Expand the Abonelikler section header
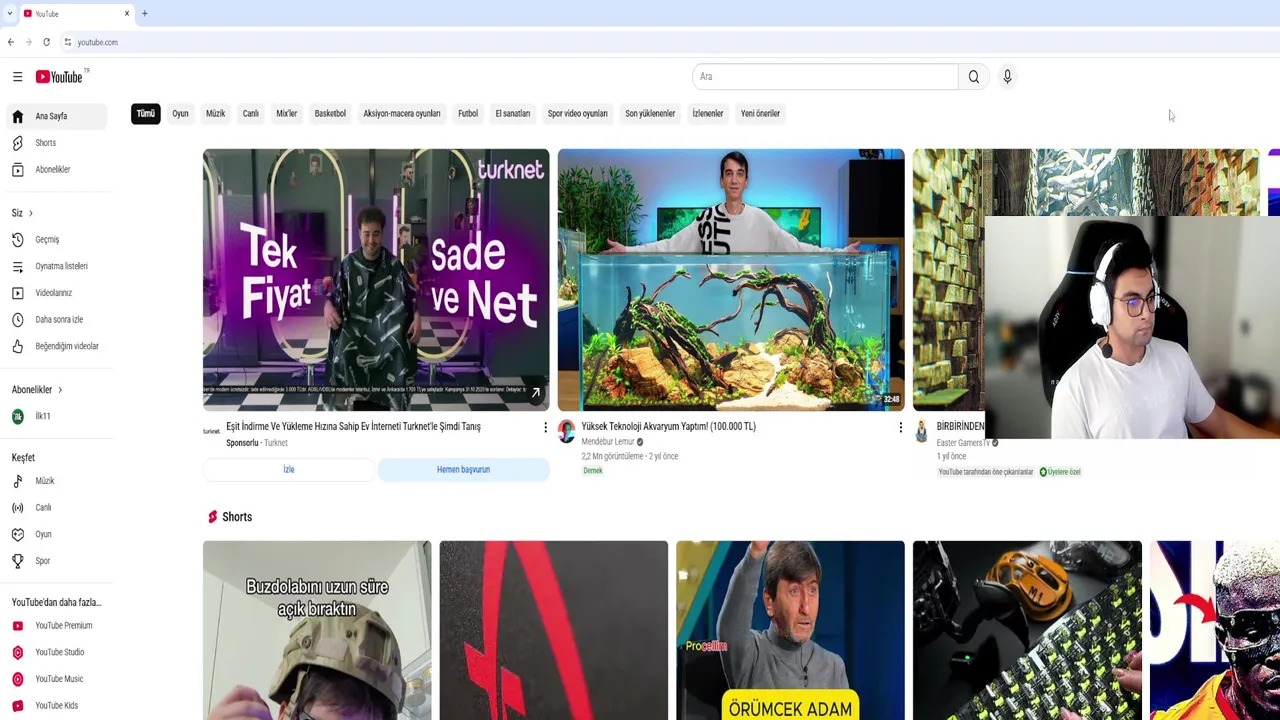 click(37, 390)
